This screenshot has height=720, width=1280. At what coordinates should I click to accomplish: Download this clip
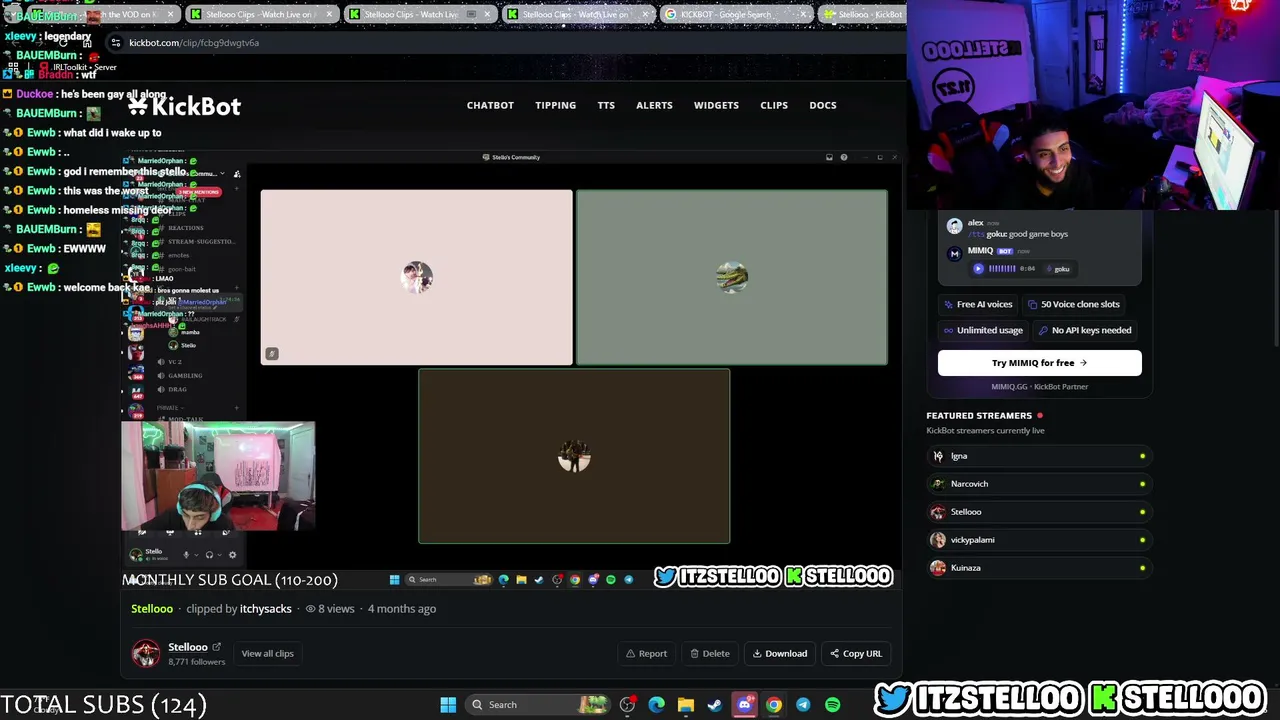(x=780, y=654)
